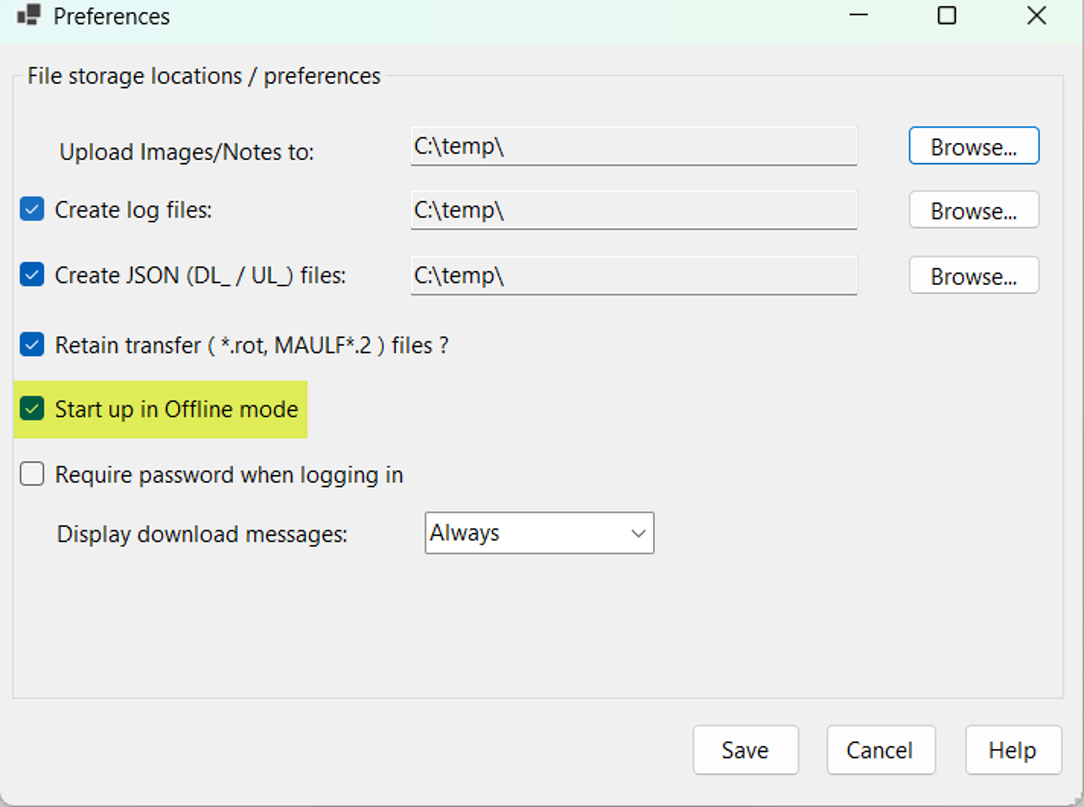Click the Create log files path field

(633, 211)
